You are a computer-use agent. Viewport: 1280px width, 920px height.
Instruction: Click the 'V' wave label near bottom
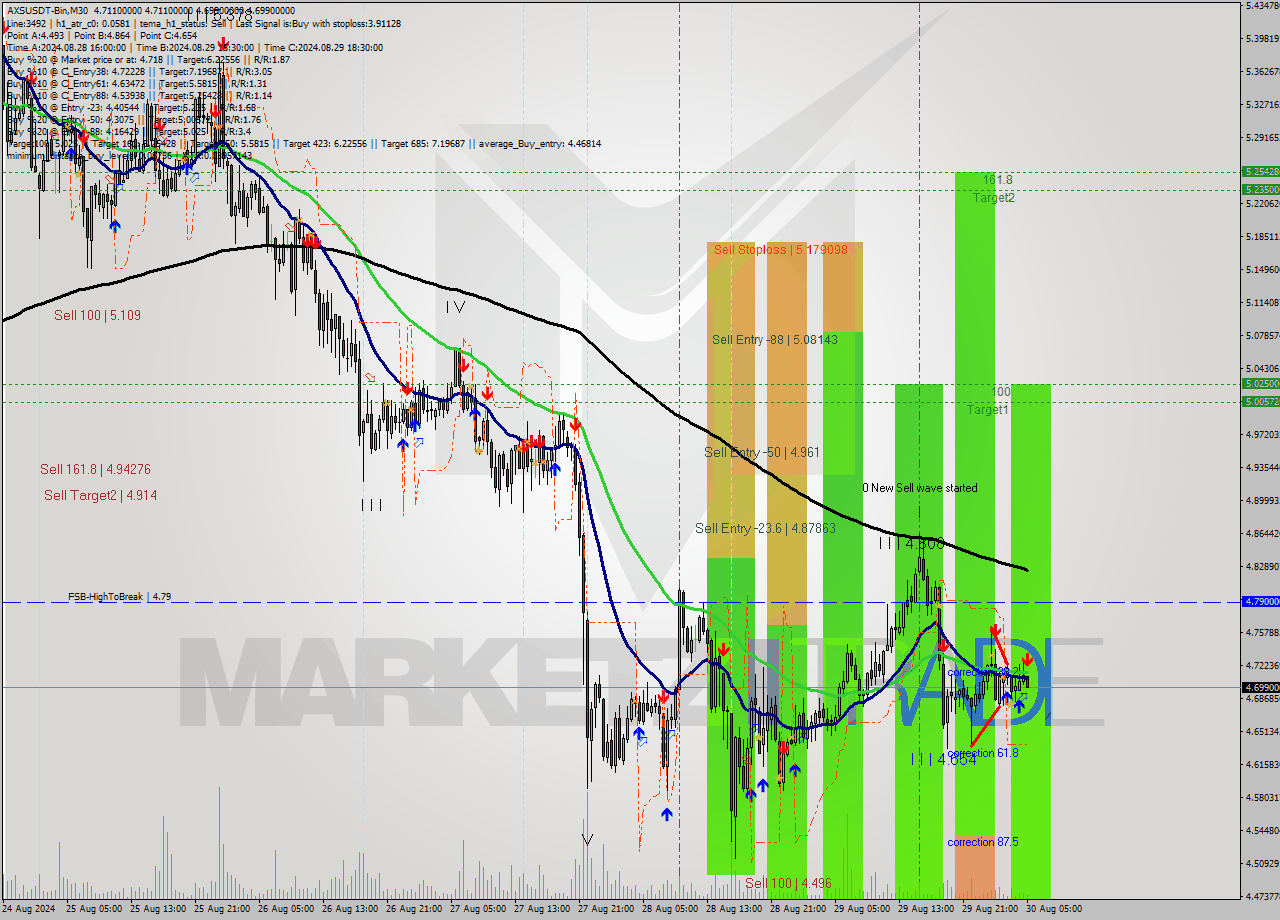587,840
